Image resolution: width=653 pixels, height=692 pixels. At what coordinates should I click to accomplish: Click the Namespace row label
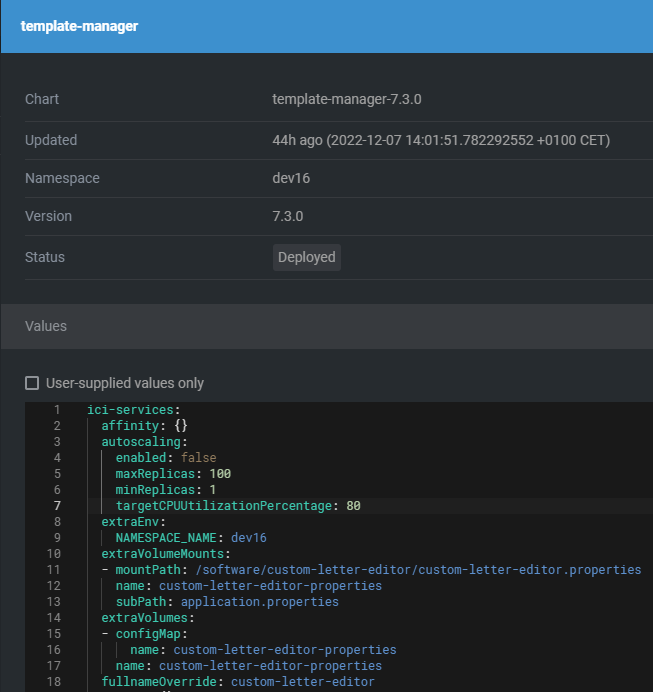(62, 178)
